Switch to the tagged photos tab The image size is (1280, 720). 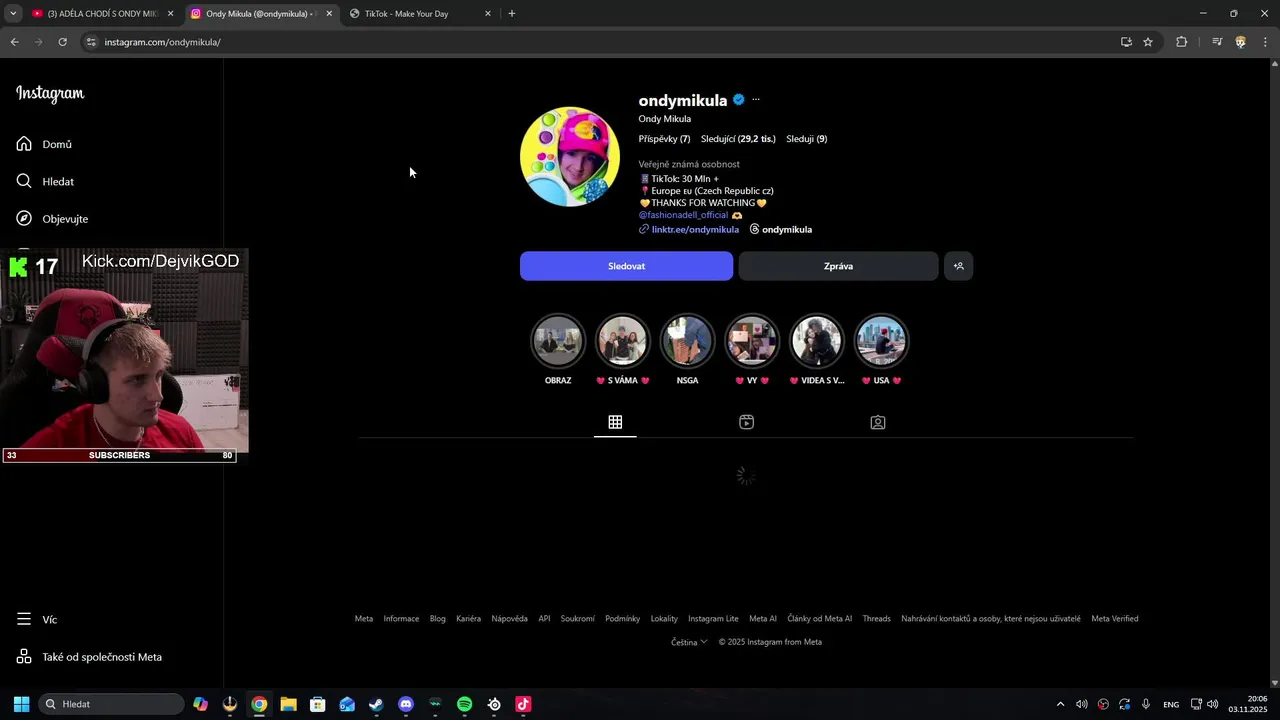click(878, 422)
